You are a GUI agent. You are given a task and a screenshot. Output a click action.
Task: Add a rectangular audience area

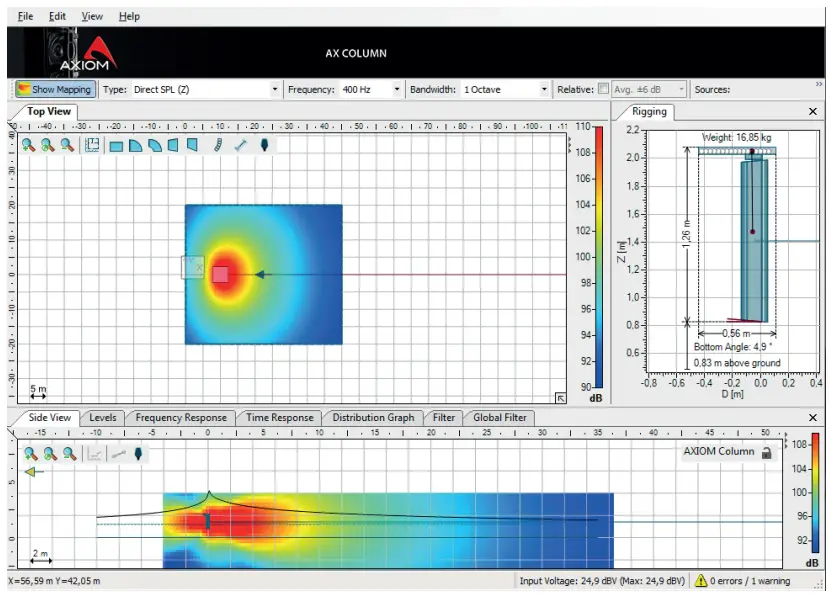(x=116, y=146)
